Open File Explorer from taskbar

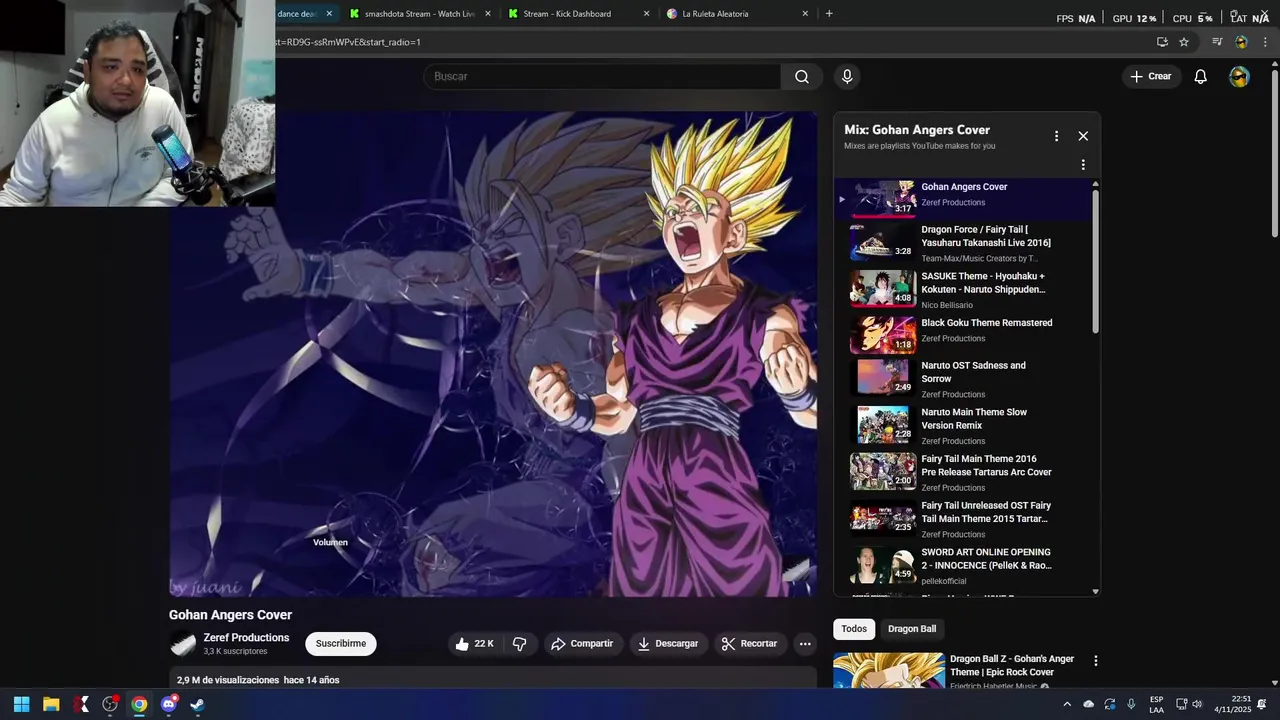tap(51, 704)
